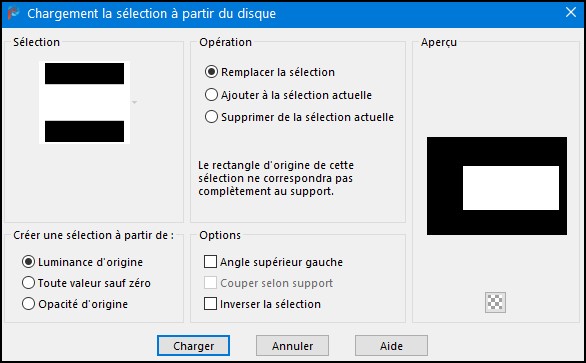Close the Chargement la sélection dialog
The height and width of the screenshot is (363, 586).
[x=571, y=12]
